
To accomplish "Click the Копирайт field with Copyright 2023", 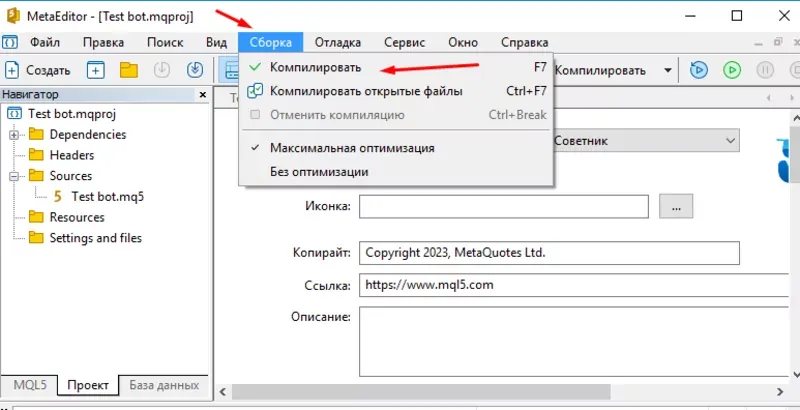I will [549, 253].
